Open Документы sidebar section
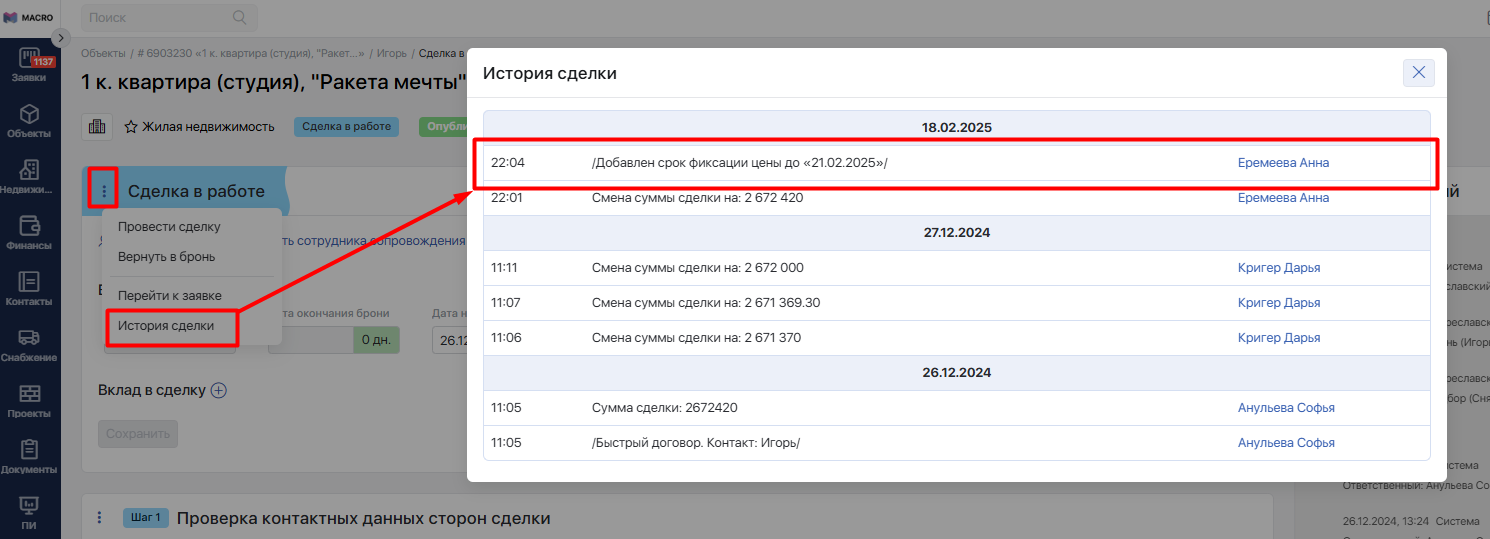 [29, 456]
